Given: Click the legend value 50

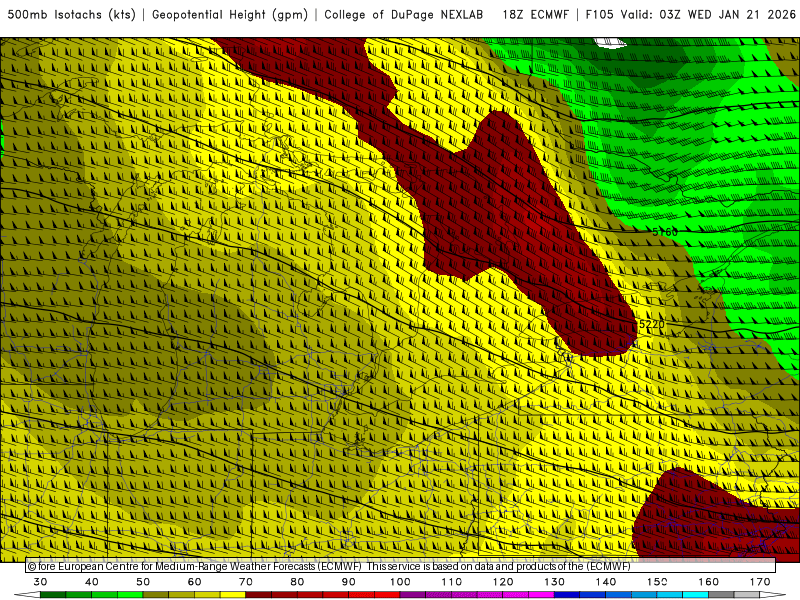Looking at the screenshot, I should [x=143, y=582].
